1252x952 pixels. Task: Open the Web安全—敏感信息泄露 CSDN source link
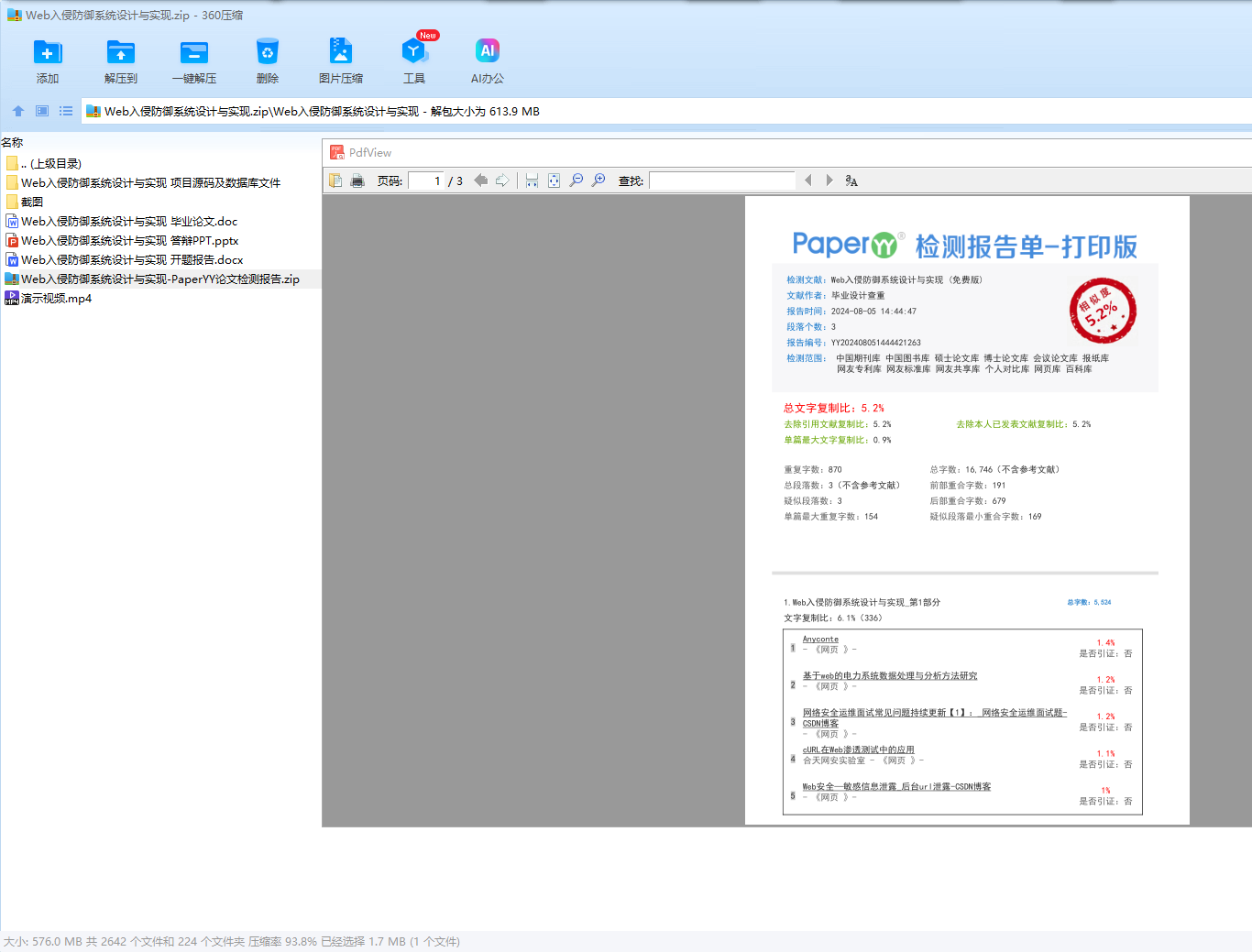[896, 786]
